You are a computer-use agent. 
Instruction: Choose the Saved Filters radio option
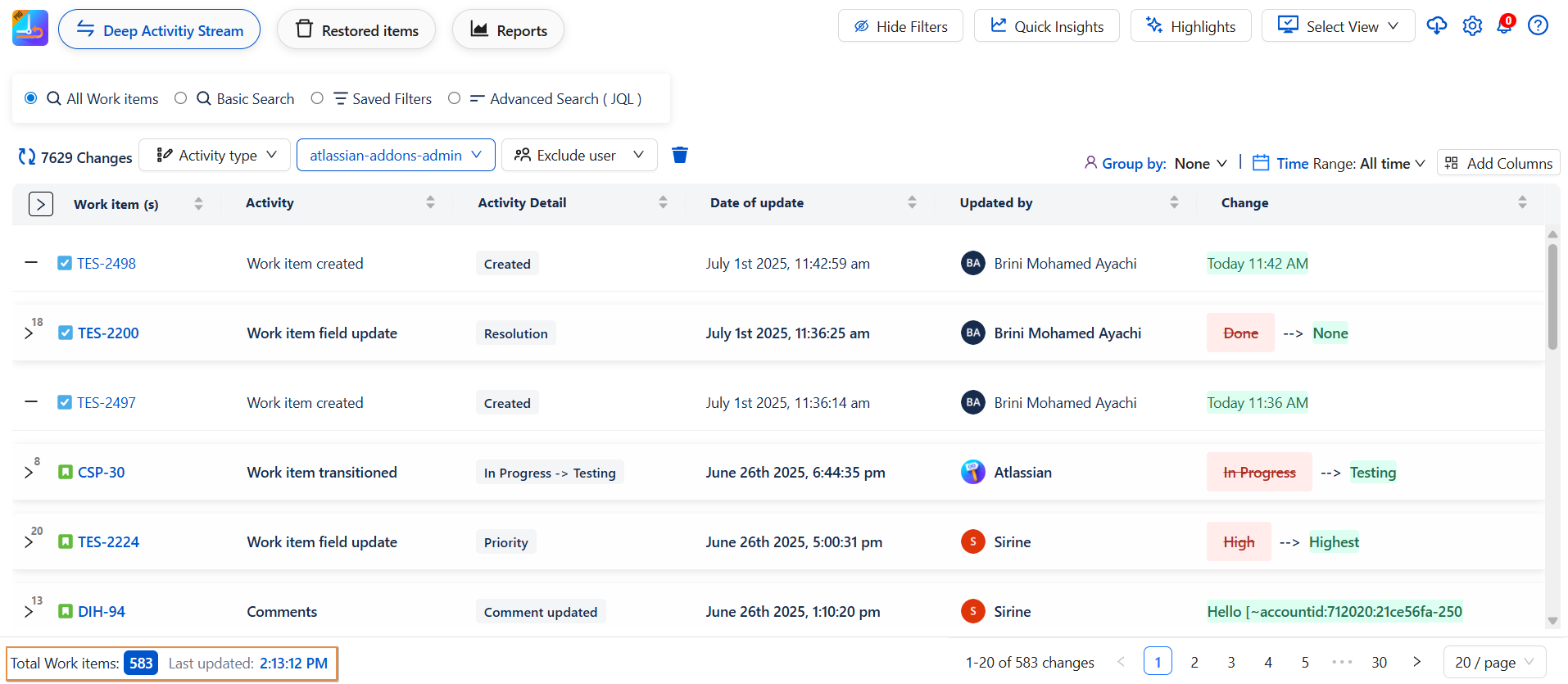tap(317, 98)
